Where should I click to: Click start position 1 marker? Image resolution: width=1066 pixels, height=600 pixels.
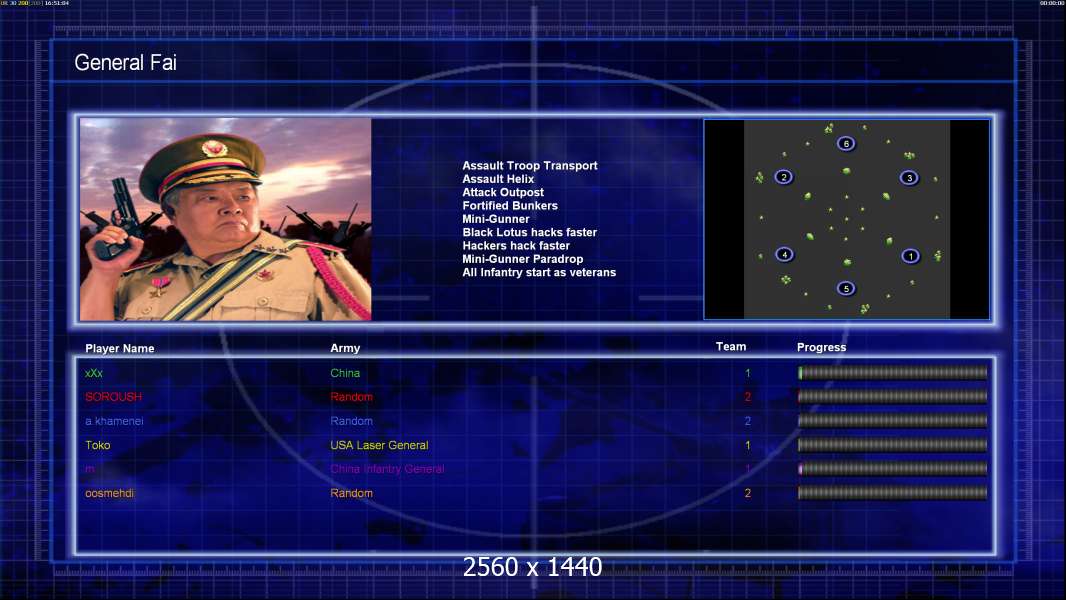coord(910,256)
